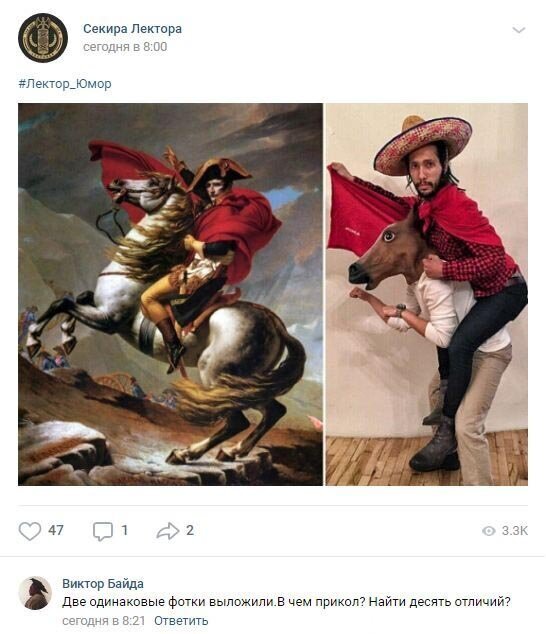Expand the post options chevron menu

pyautogui.click(x=518, y=30)
